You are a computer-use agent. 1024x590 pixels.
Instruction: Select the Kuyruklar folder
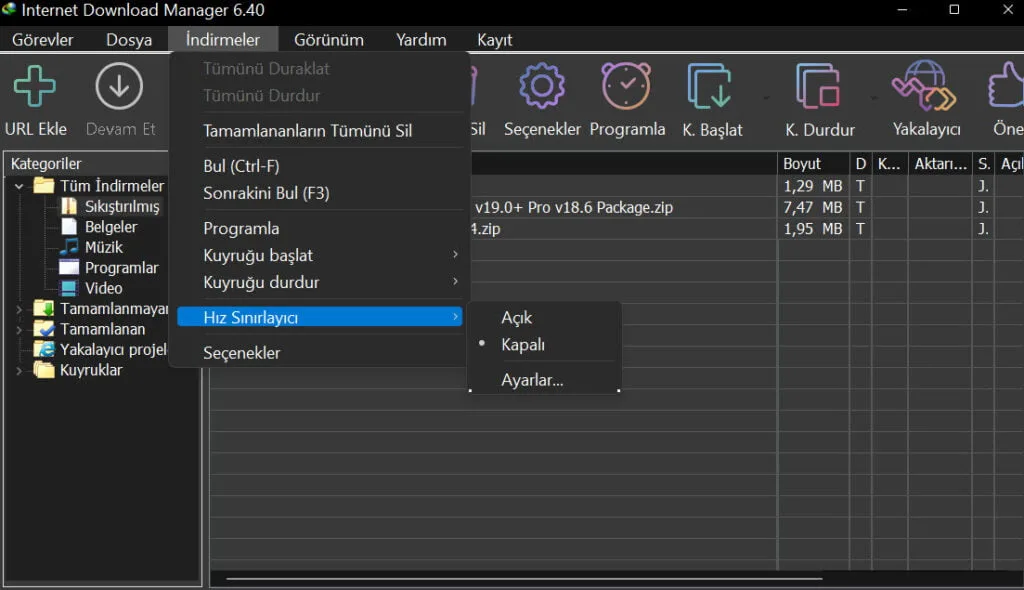(x=78, y=370)
